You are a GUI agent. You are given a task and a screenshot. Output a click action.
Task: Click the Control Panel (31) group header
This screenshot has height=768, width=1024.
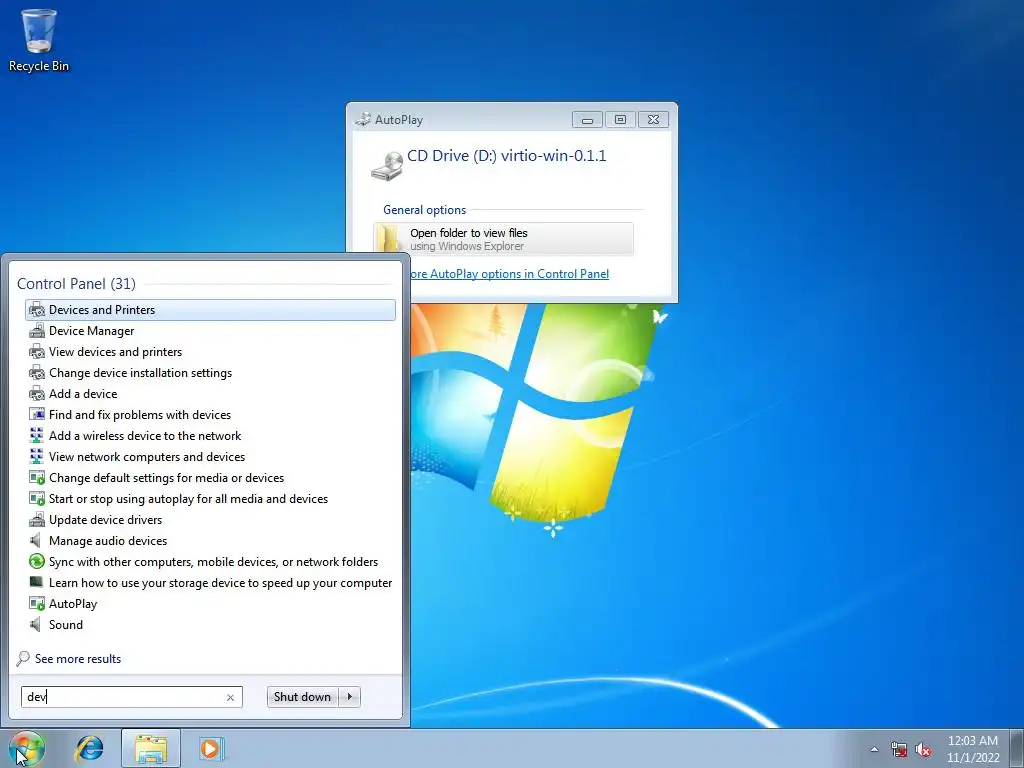76,283
